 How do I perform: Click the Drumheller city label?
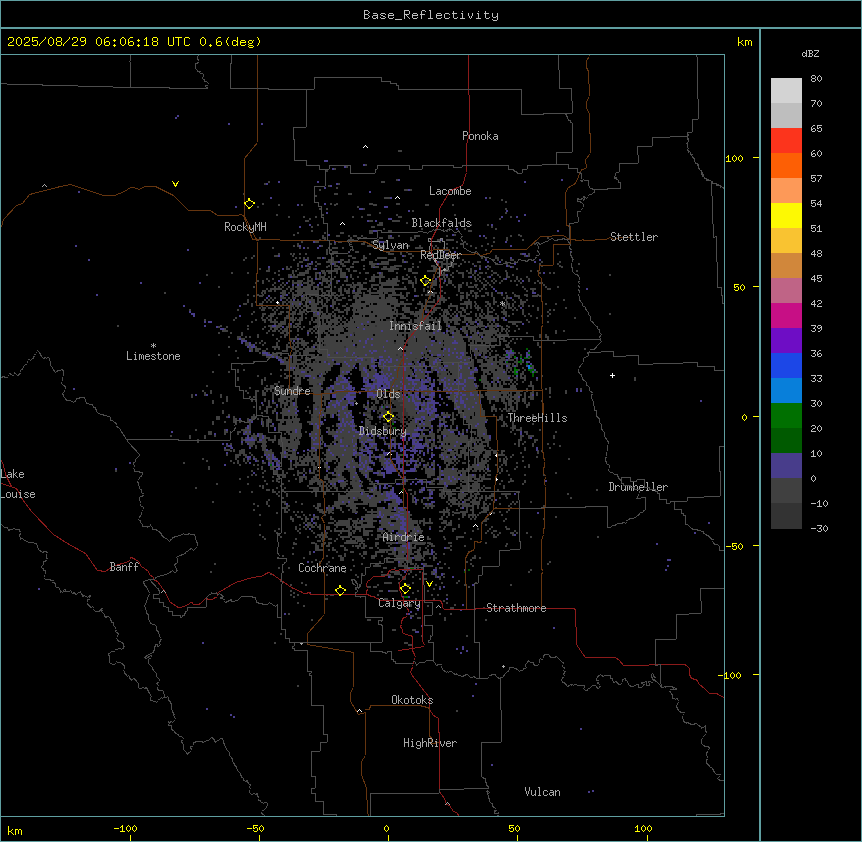click(638, 487)
